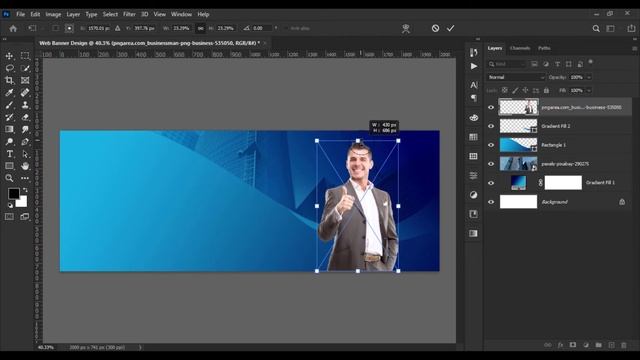Click the rotation angle input field

click(x=261, y=28)
